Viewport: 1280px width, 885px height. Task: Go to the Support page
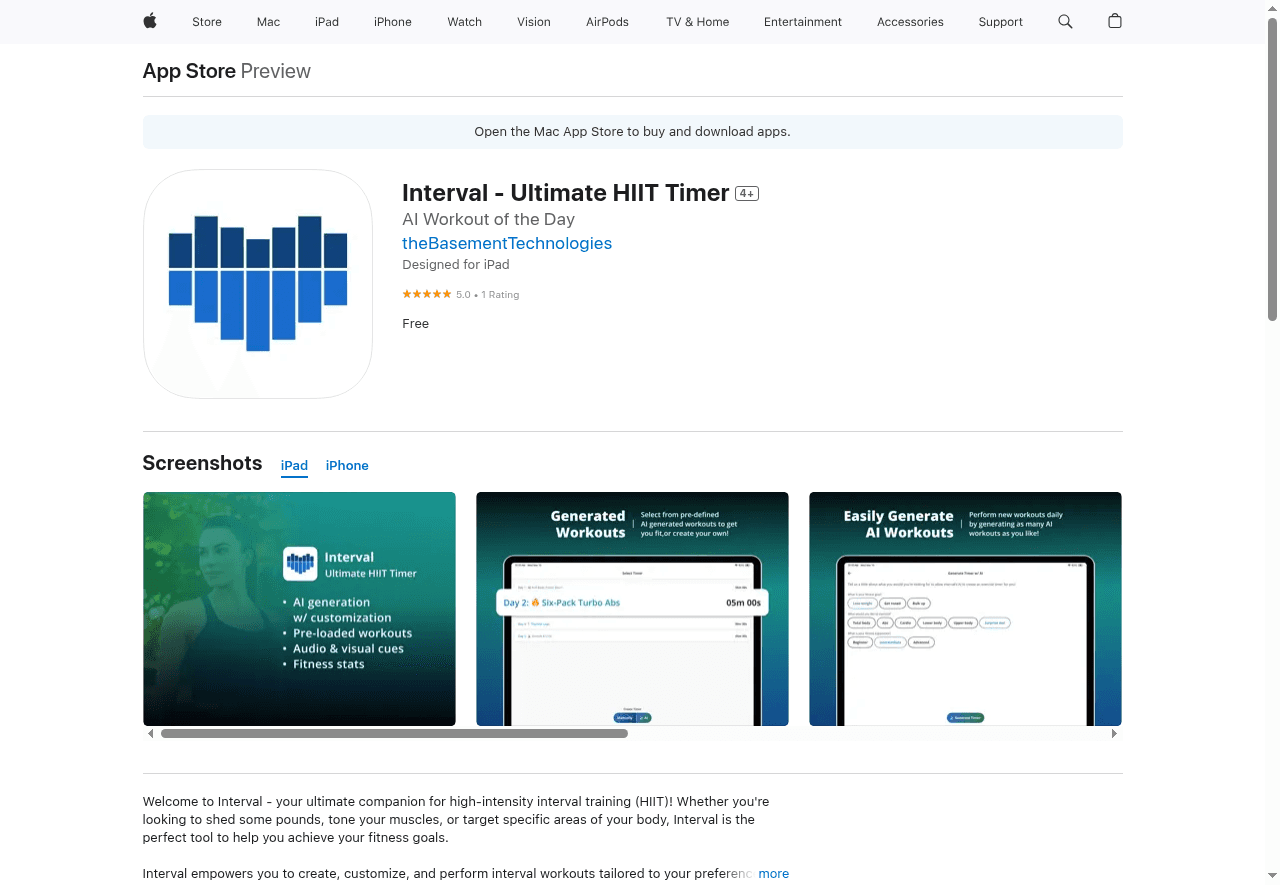[1000, 22]
